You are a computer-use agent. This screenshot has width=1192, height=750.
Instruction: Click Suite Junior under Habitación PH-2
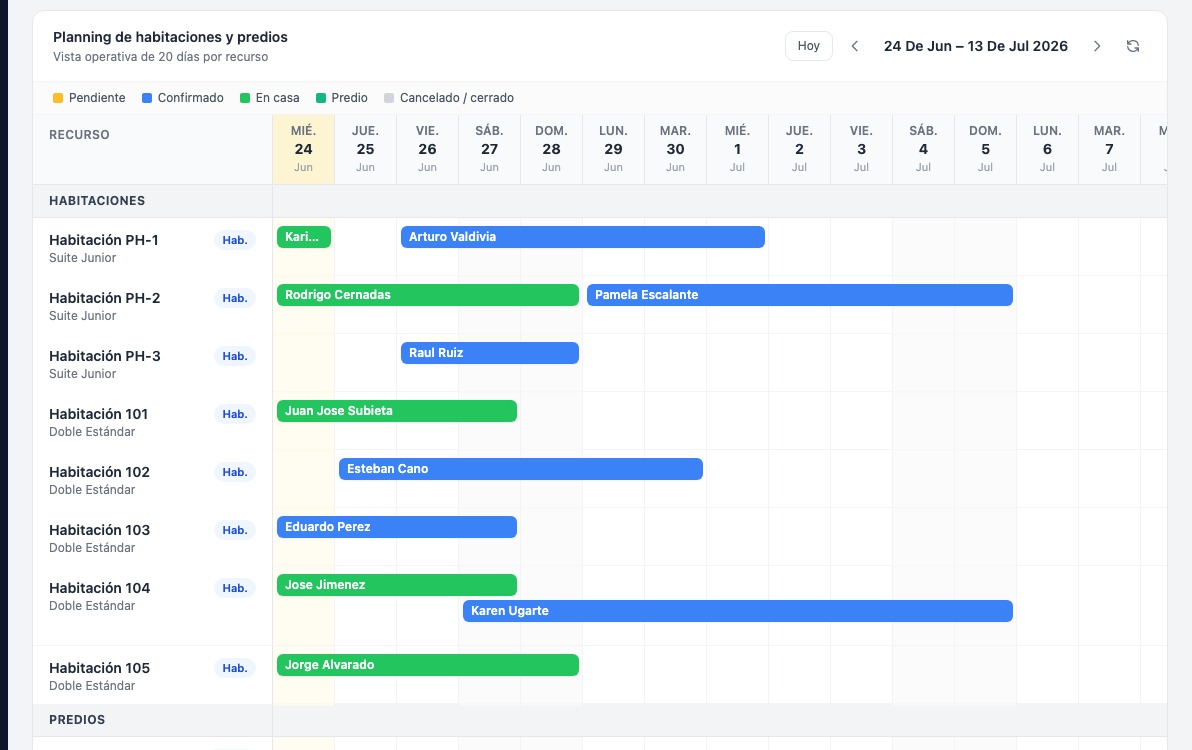point(83,316)
